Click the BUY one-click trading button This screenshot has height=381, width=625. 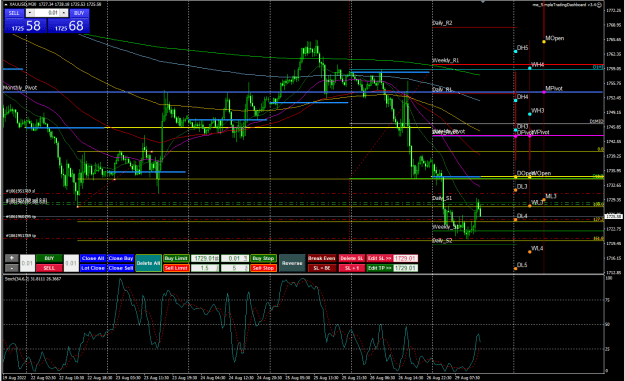click(x=79, y=13)
